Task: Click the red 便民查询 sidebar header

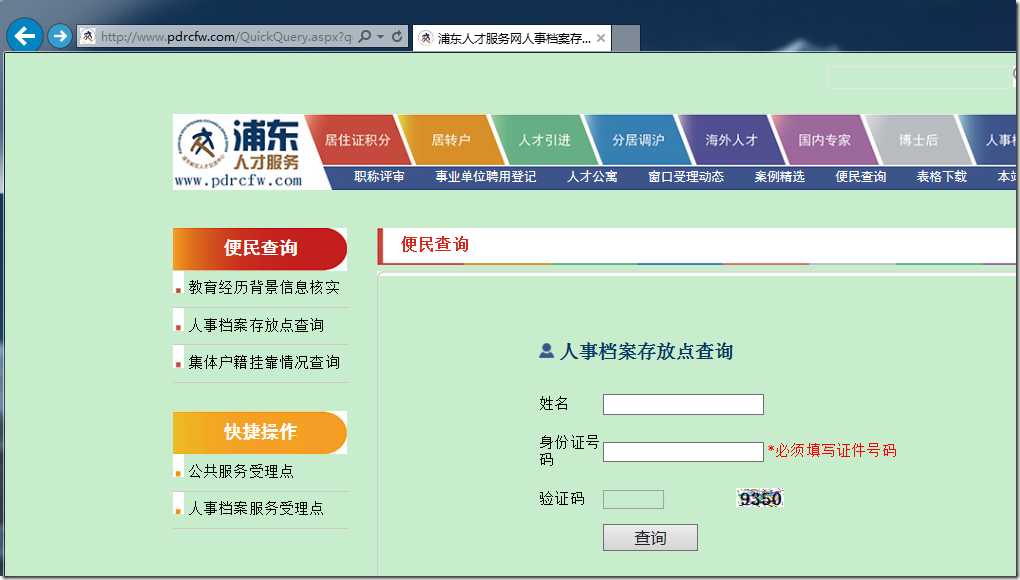Action: tap(260, 248)
